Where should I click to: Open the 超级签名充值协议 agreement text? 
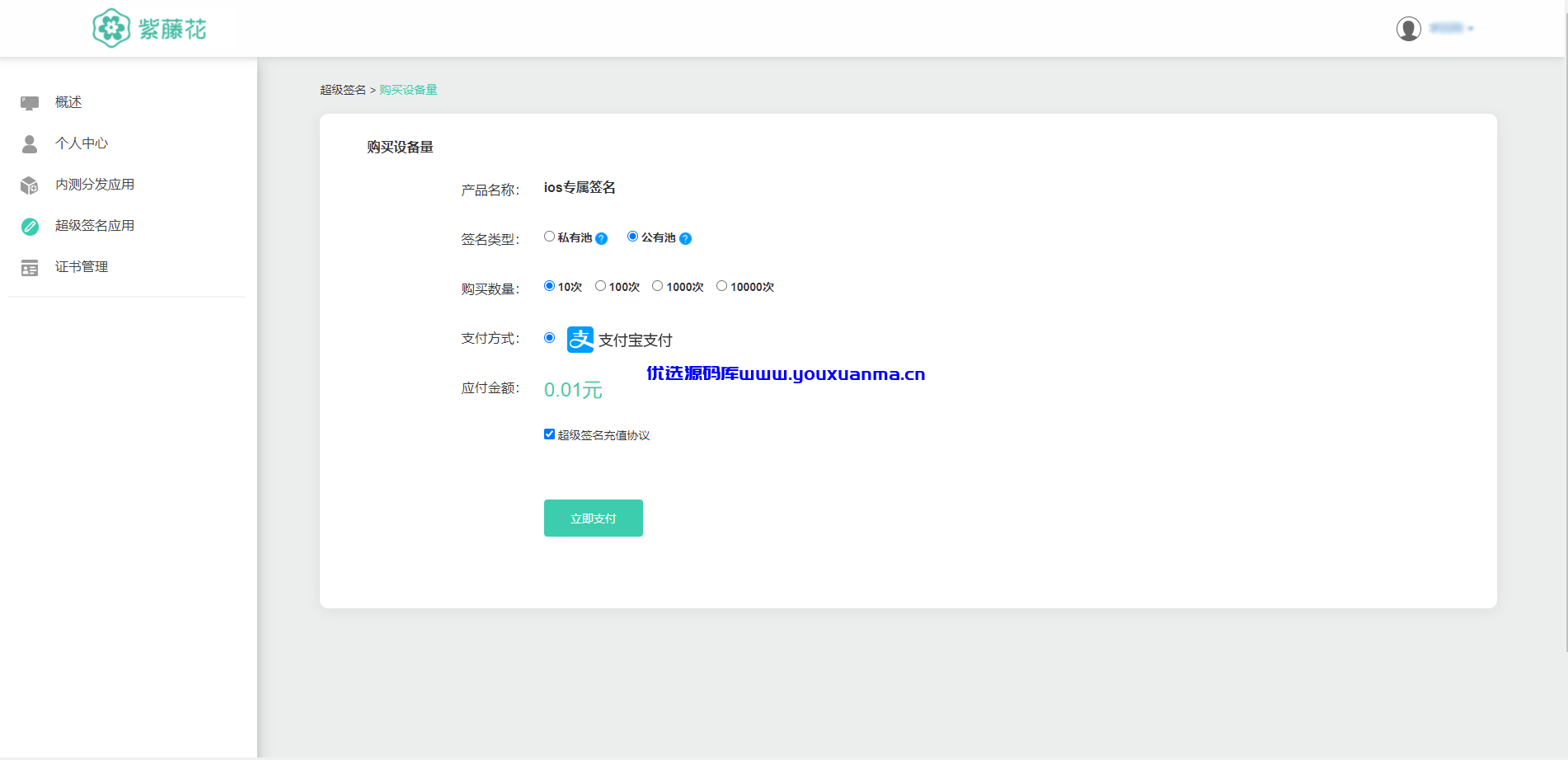pyautogui.click(x=603, y=435)
